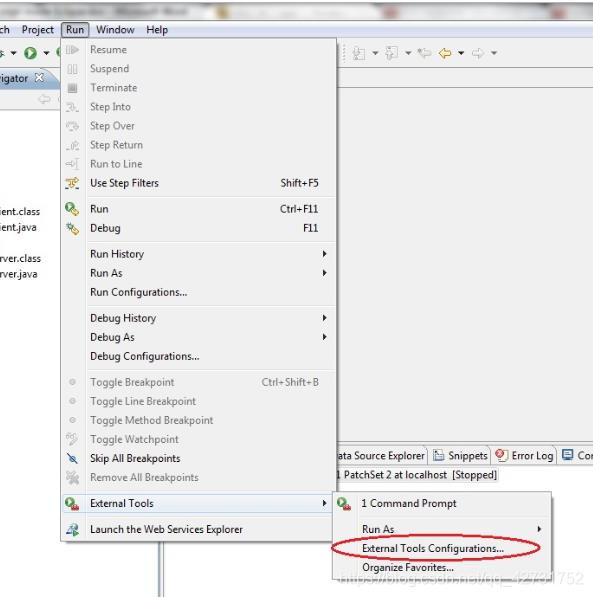The image size is (593, 597).
Task: Click the forward navigation arrow
Action: [478, 53]
